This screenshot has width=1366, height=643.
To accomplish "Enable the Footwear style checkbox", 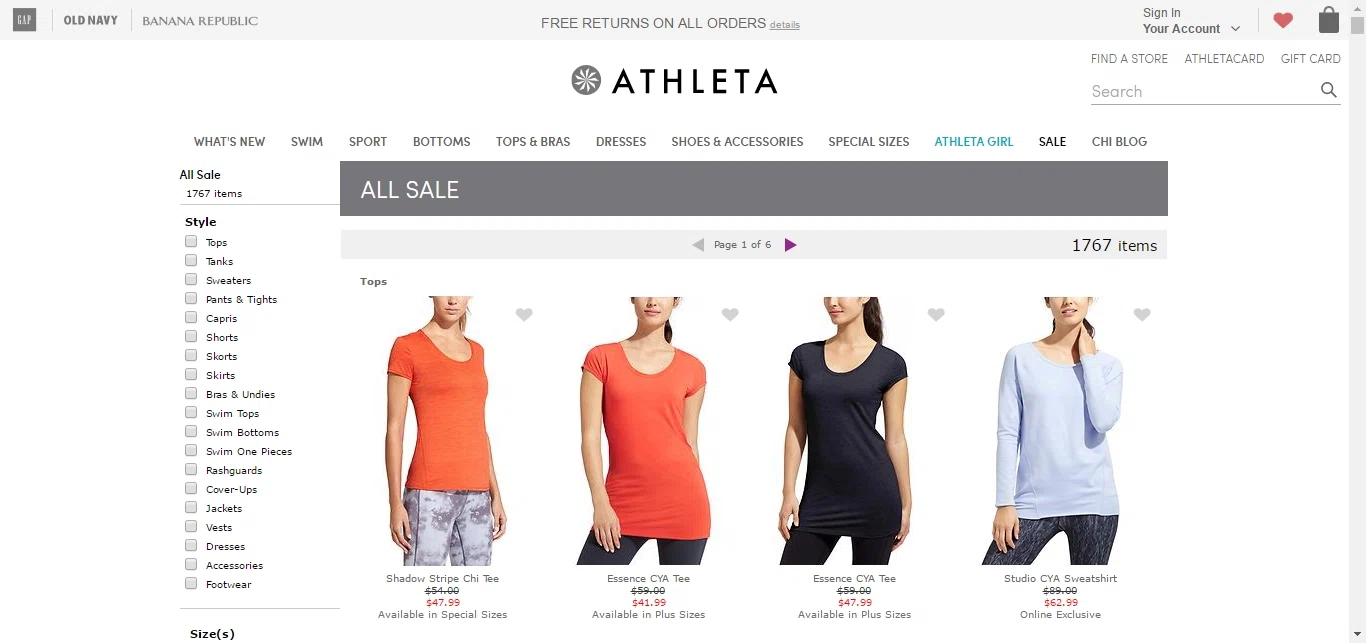I will pyautogui.click(x=191, y=584).
